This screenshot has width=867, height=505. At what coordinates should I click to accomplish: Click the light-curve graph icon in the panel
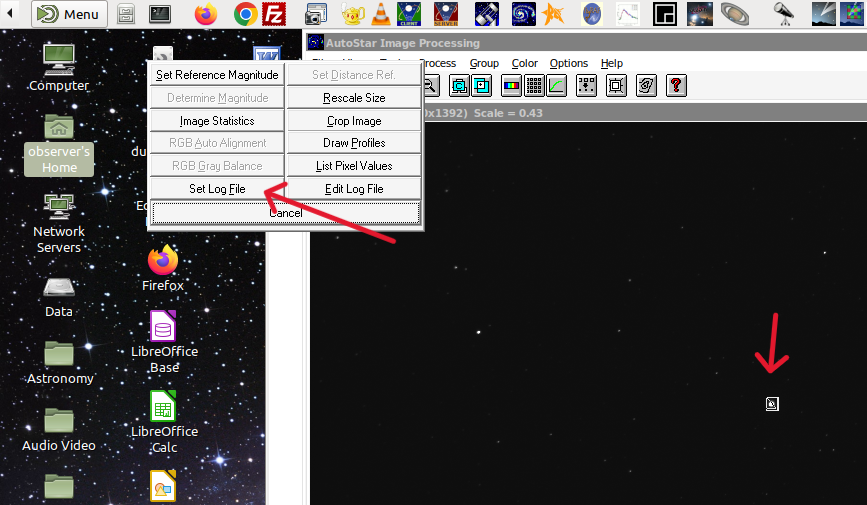pos(628,14)
